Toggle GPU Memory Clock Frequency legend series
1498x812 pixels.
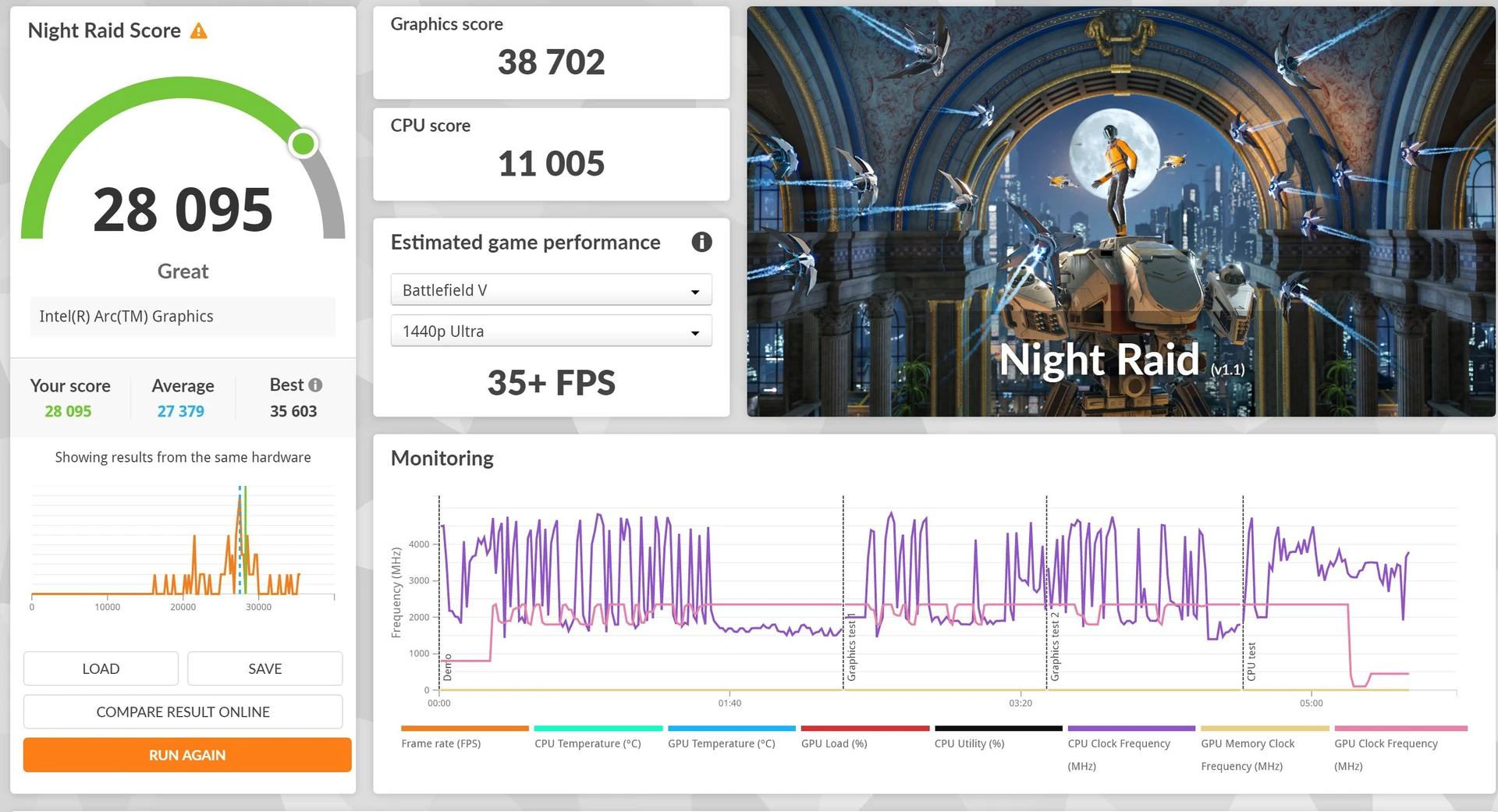pos(1265,749)
